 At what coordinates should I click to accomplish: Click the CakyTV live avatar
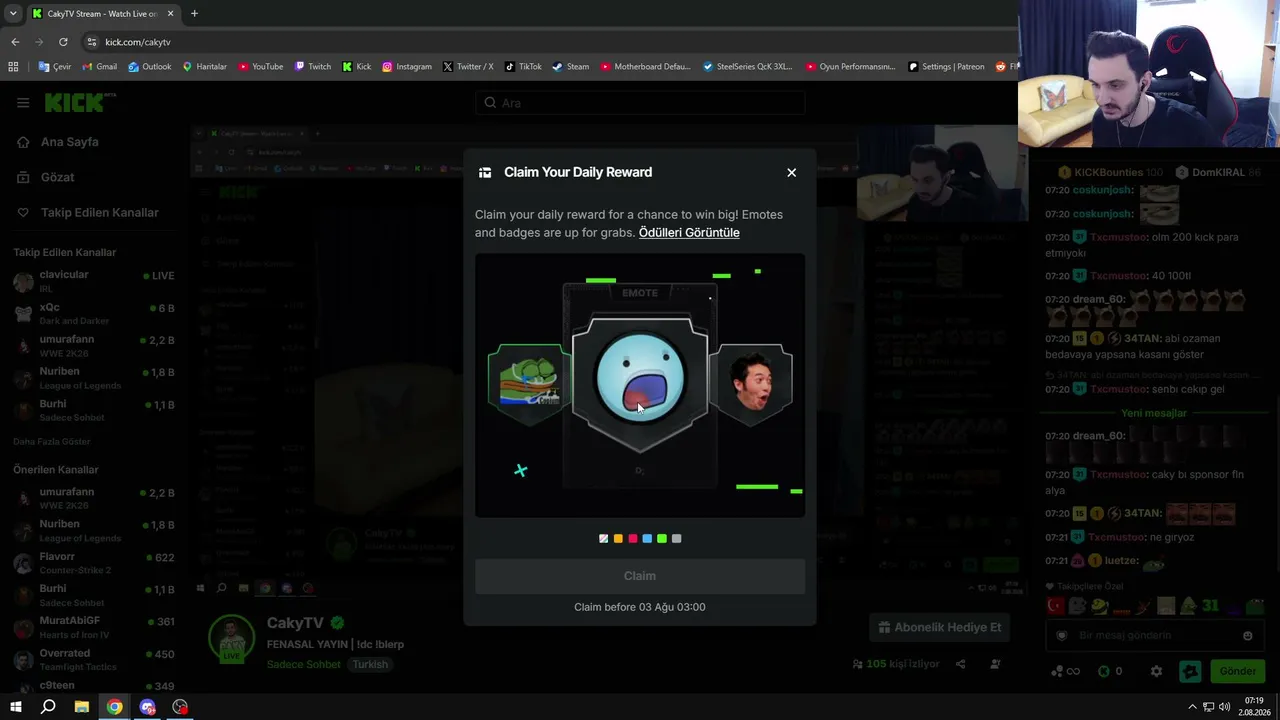(232, 639)
